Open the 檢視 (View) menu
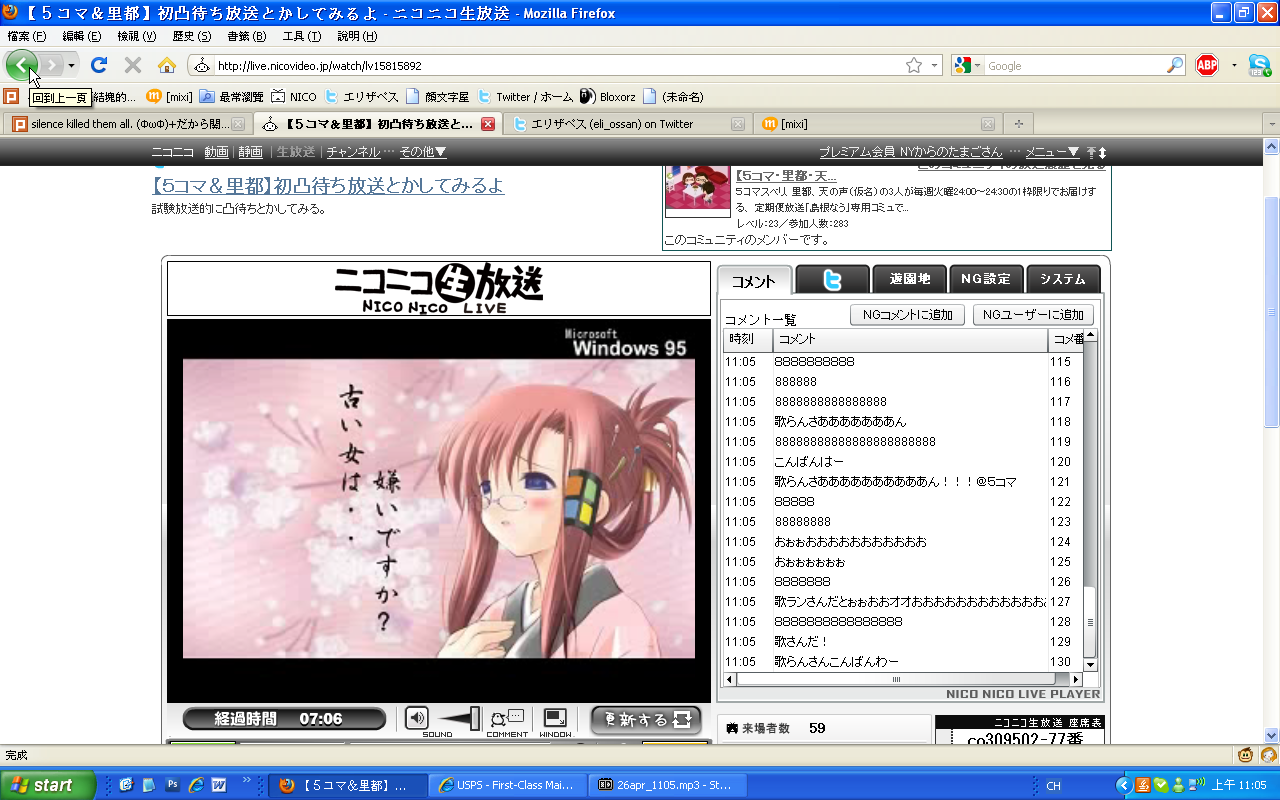This screenshot has width=1280, height=800. tap(137, 36)
